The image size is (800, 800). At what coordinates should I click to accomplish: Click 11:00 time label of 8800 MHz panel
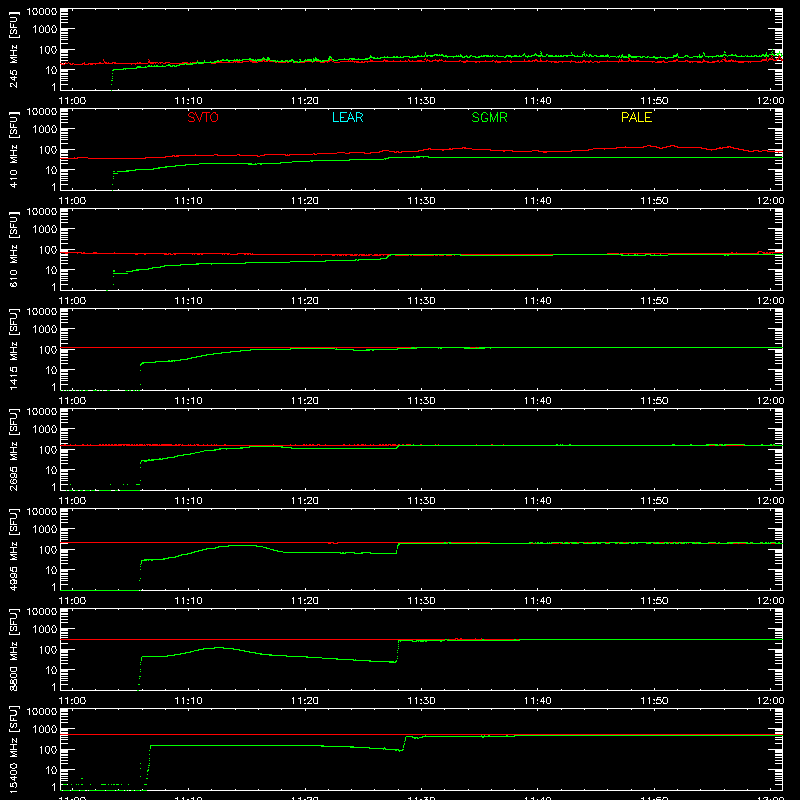(x=72, y=701)
